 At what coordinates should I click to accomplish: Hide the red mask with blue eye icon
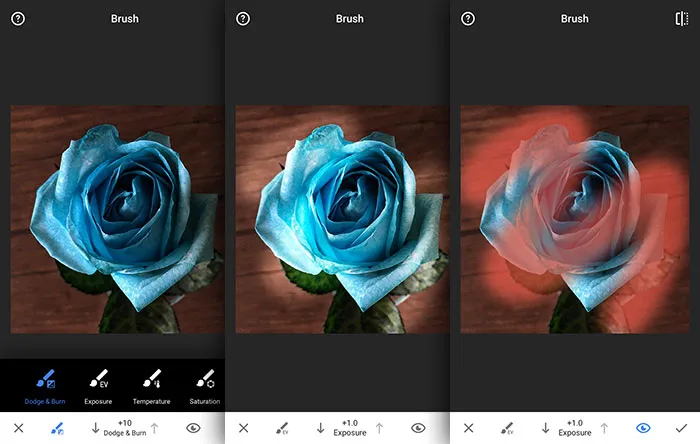click(643, 428)
